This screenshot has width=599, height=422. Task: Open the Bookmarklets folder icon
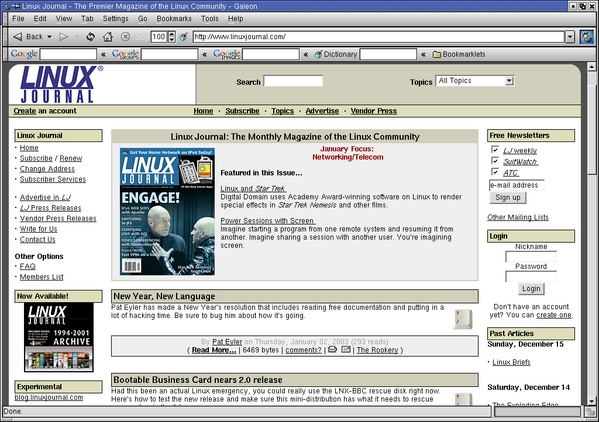click(x=437, y=55)
